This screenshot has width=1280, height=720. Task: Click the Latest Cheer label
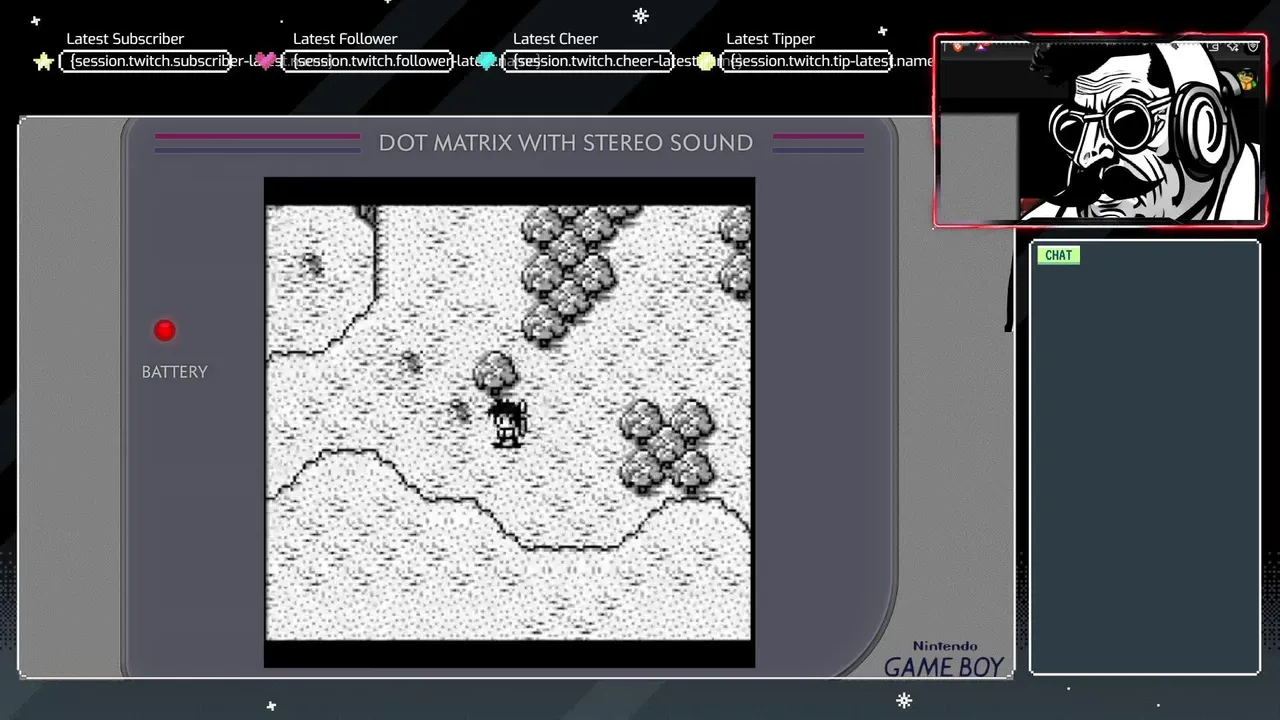[x=555, y=39]
